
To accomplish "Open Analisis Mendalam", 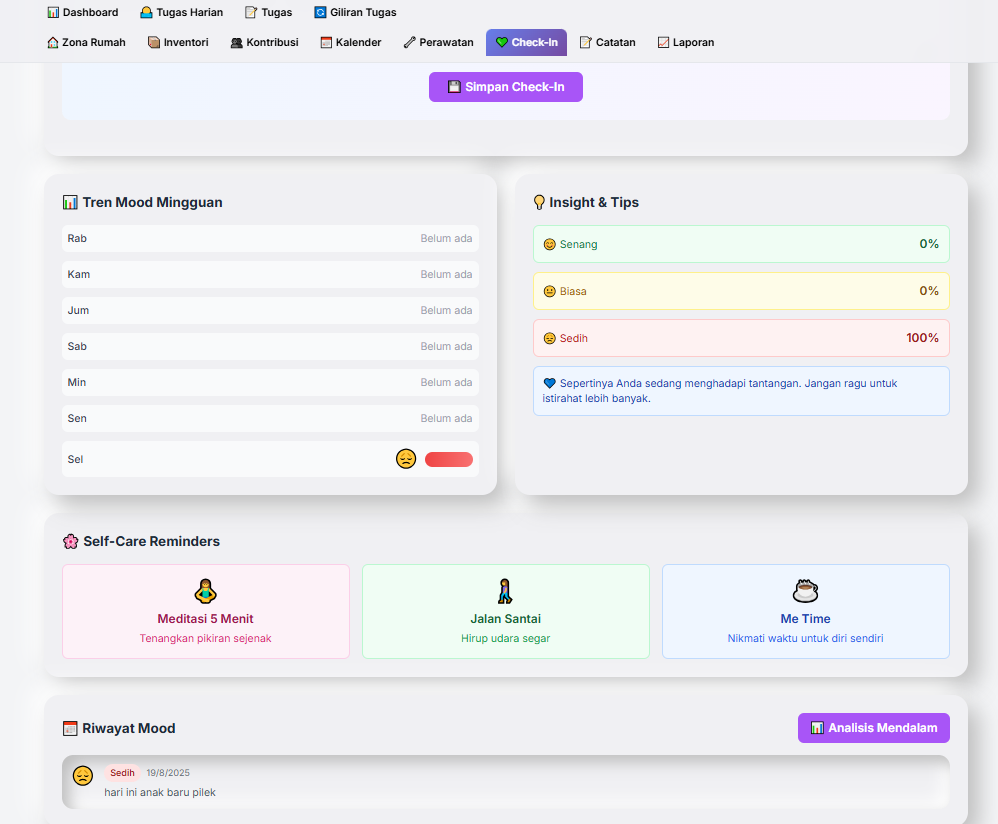I will pos(873,728).
